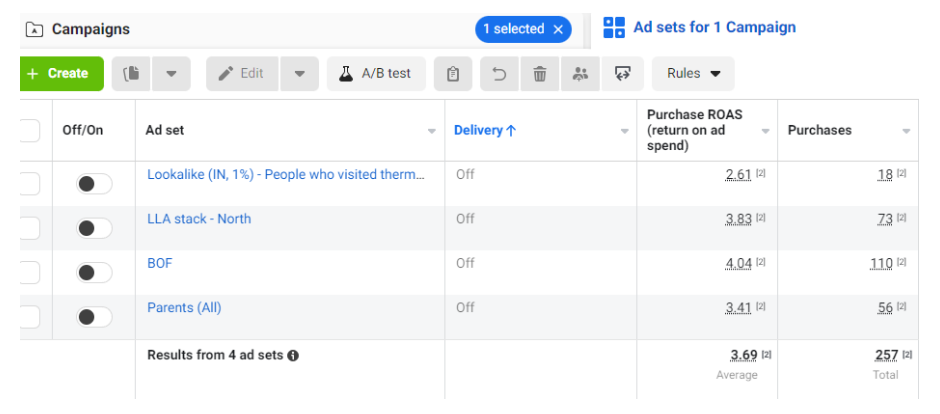Expand the dropdown arrow beside Edit
Screen dimensions: 940x414
(299, 74)
